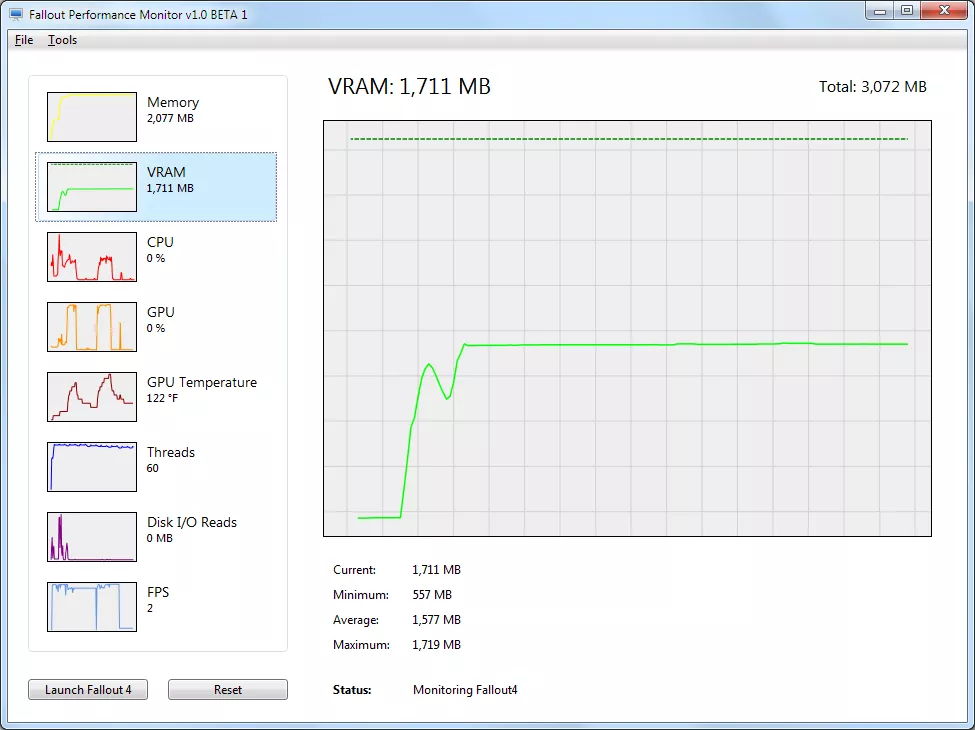Select the GPU Temperature graph thumbnail
The height and width of the screenshot is (730, 975).
click(92, 397)
